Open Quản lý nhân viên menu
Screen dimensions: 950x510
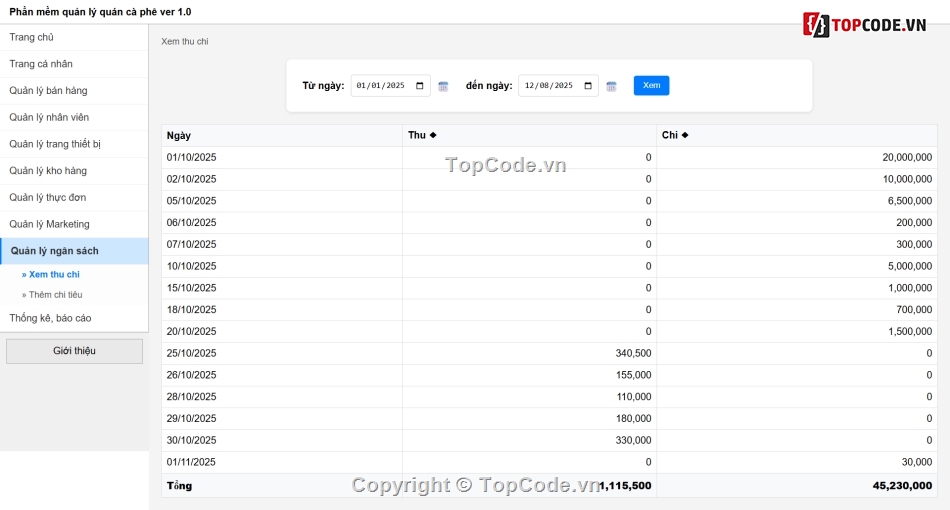74,117
